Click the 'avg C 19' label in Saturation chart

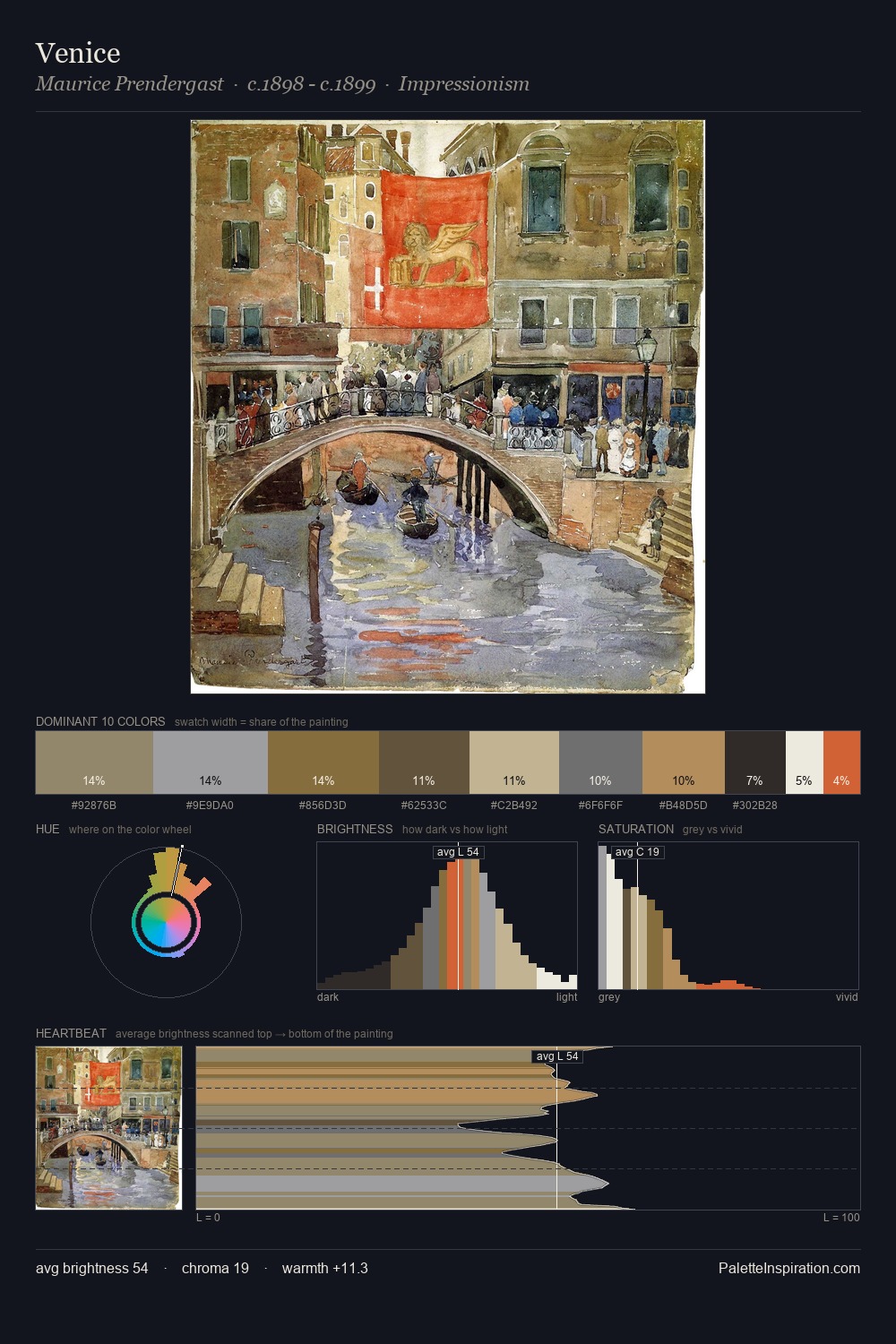coord(637,851)
